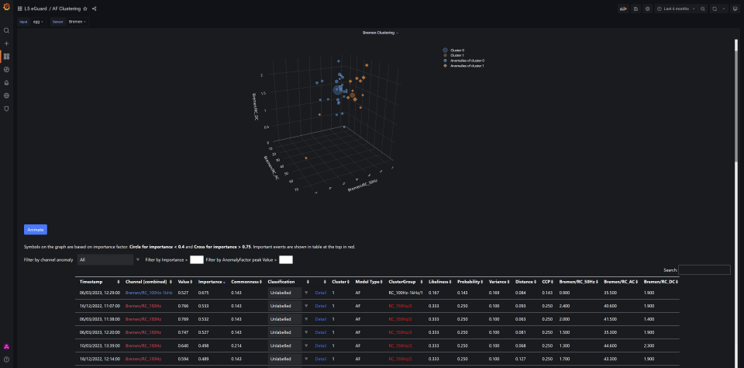Click Importance value 0.675 cell

tap(205, 293)
